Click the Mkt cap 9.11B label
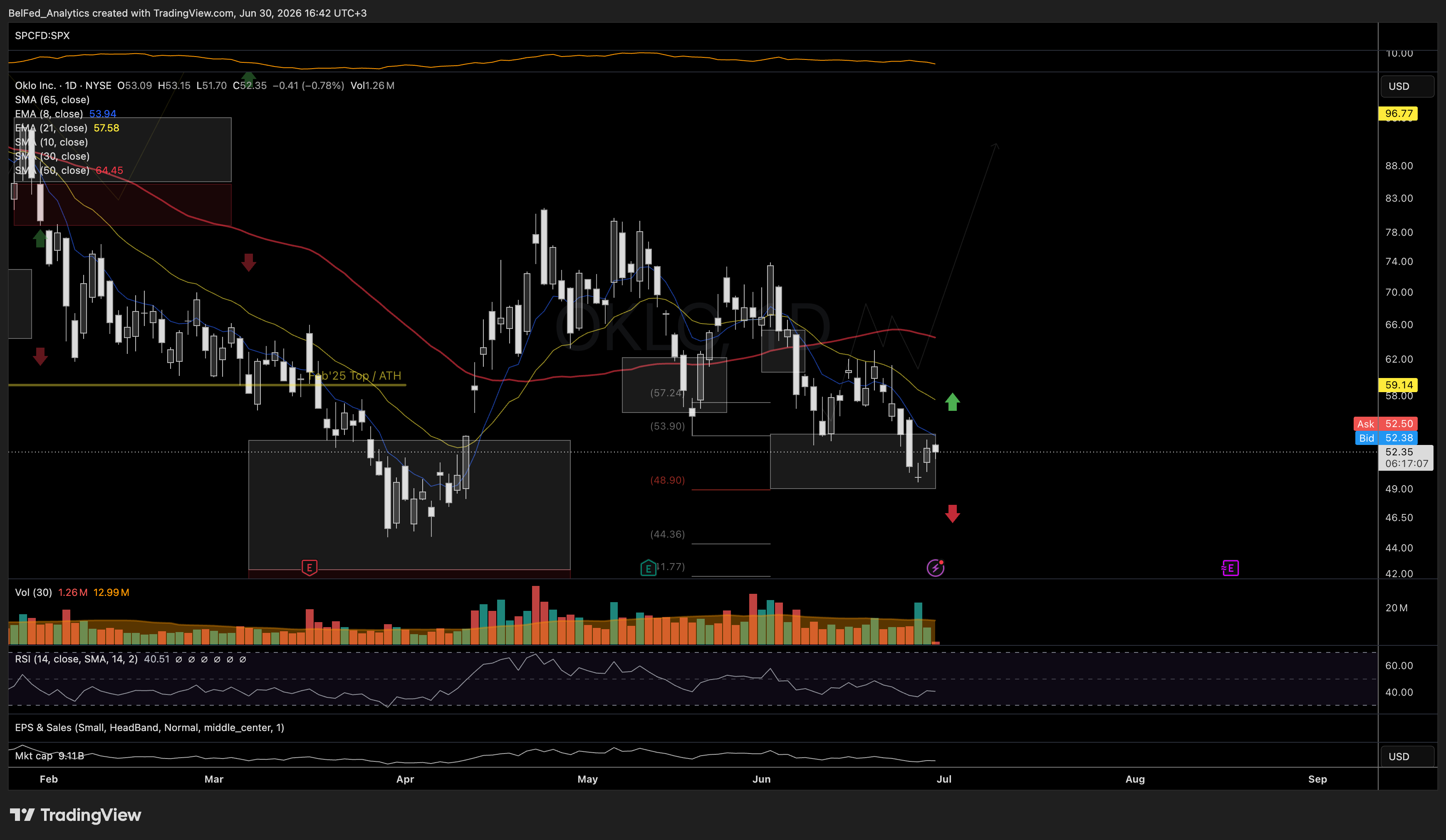Screen dimensions: 1446x840 pyautogui.click(x=50, y=756)
